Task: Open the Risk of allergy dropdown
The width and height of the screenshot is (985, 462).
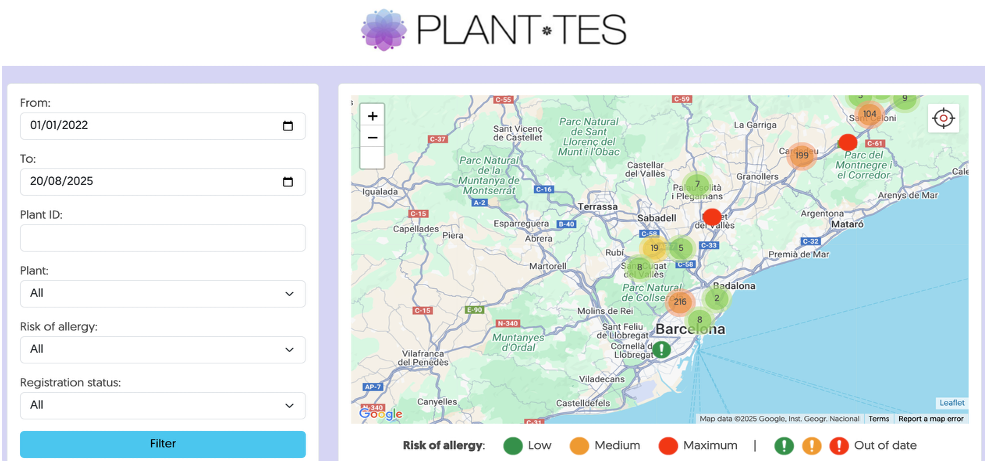Action: click(163, 350)
